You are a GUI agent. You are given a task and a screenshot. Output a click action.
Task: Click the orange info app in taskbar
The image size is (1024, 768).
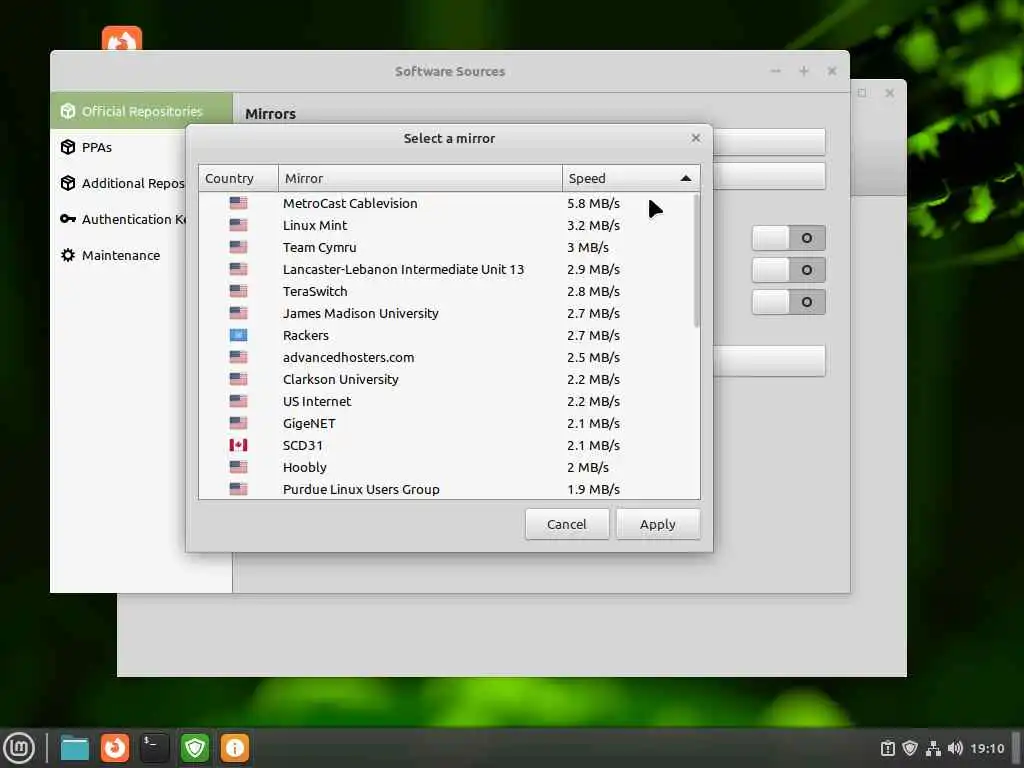(234, 748)
